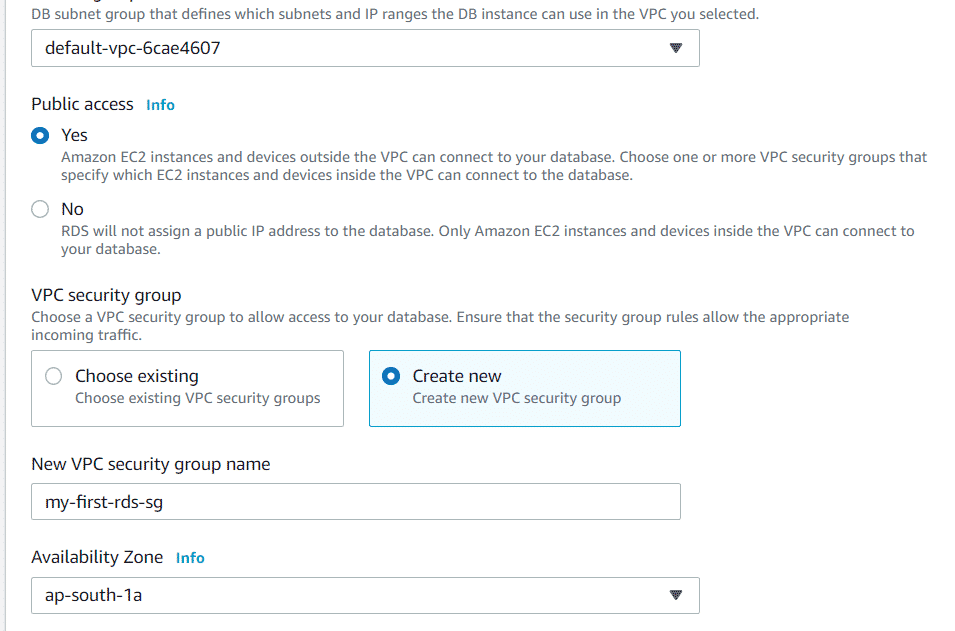Open the DB subnet group dropdown arrow

point(675,48)
